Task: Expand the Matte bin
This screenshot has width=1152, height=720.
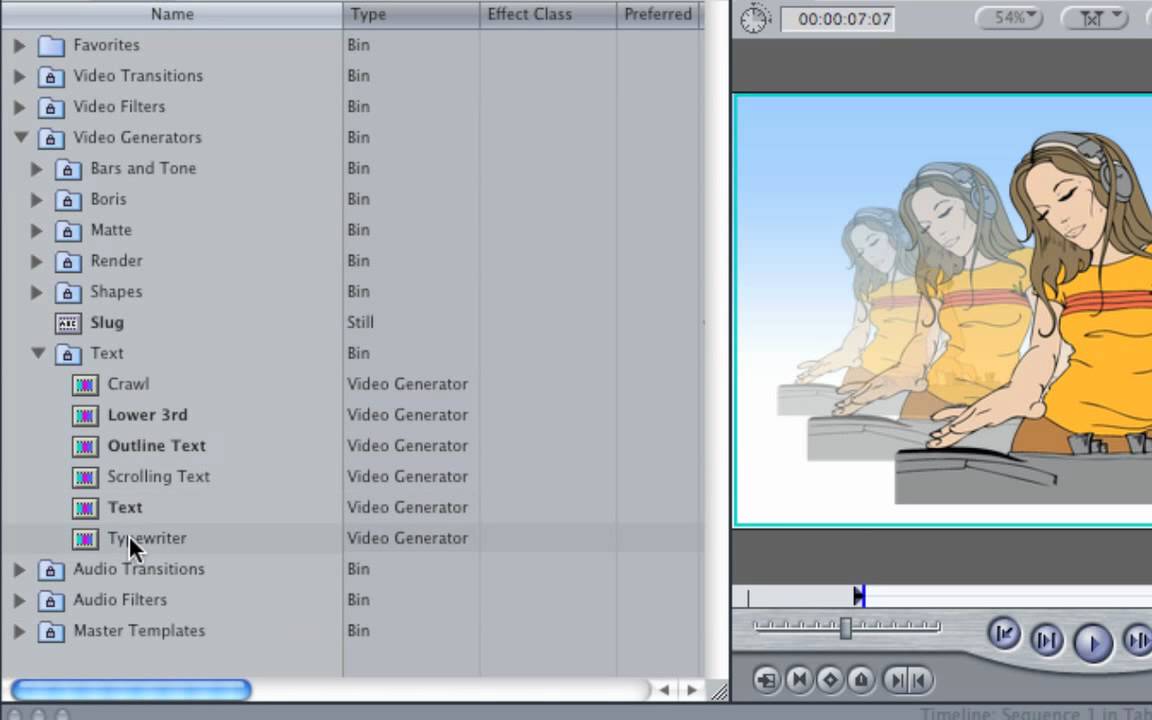Action: click(36, 231)
